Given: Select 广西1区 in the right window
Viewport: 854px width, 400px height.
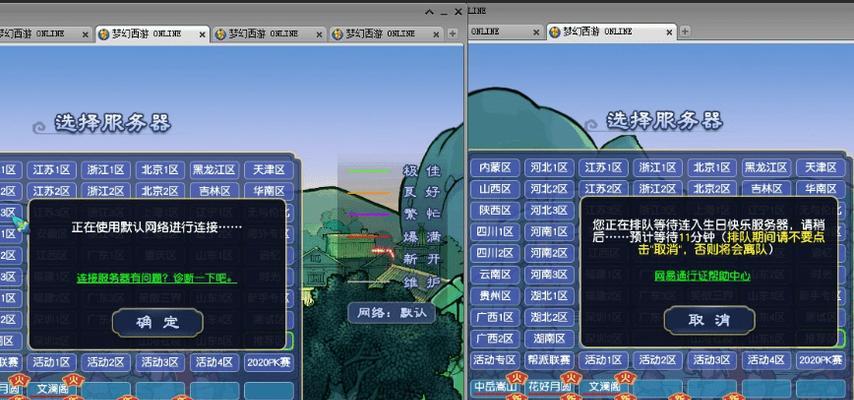Looking at the screenshot, I should (x=495, y=317).
